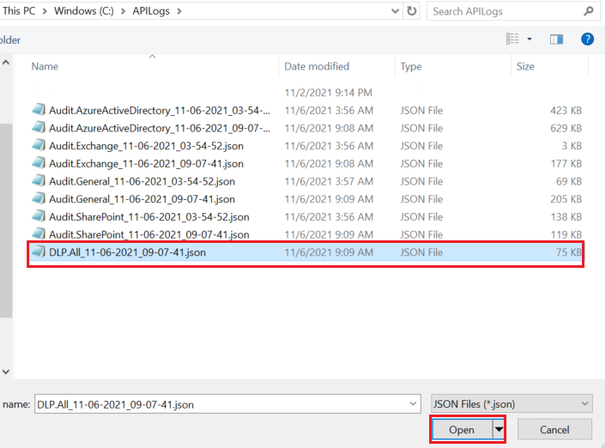Click the Open button
The height and width of the screenshot is (448, 605).
click(x=462, y=429)
